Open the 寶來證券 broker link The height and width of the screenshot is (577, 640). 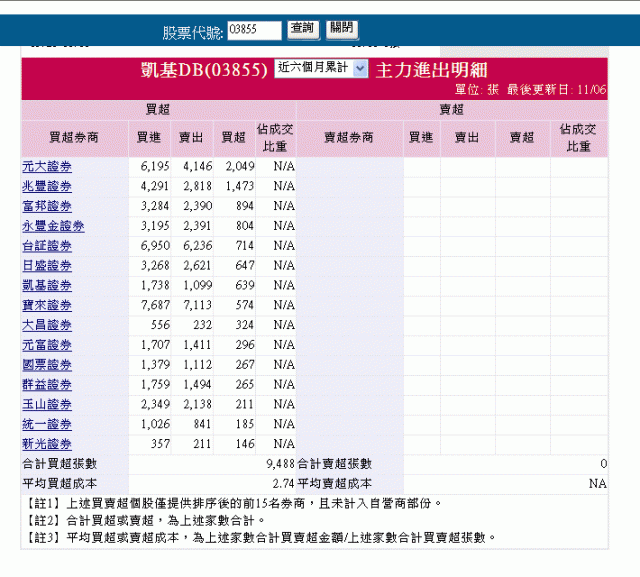[47, 306]
